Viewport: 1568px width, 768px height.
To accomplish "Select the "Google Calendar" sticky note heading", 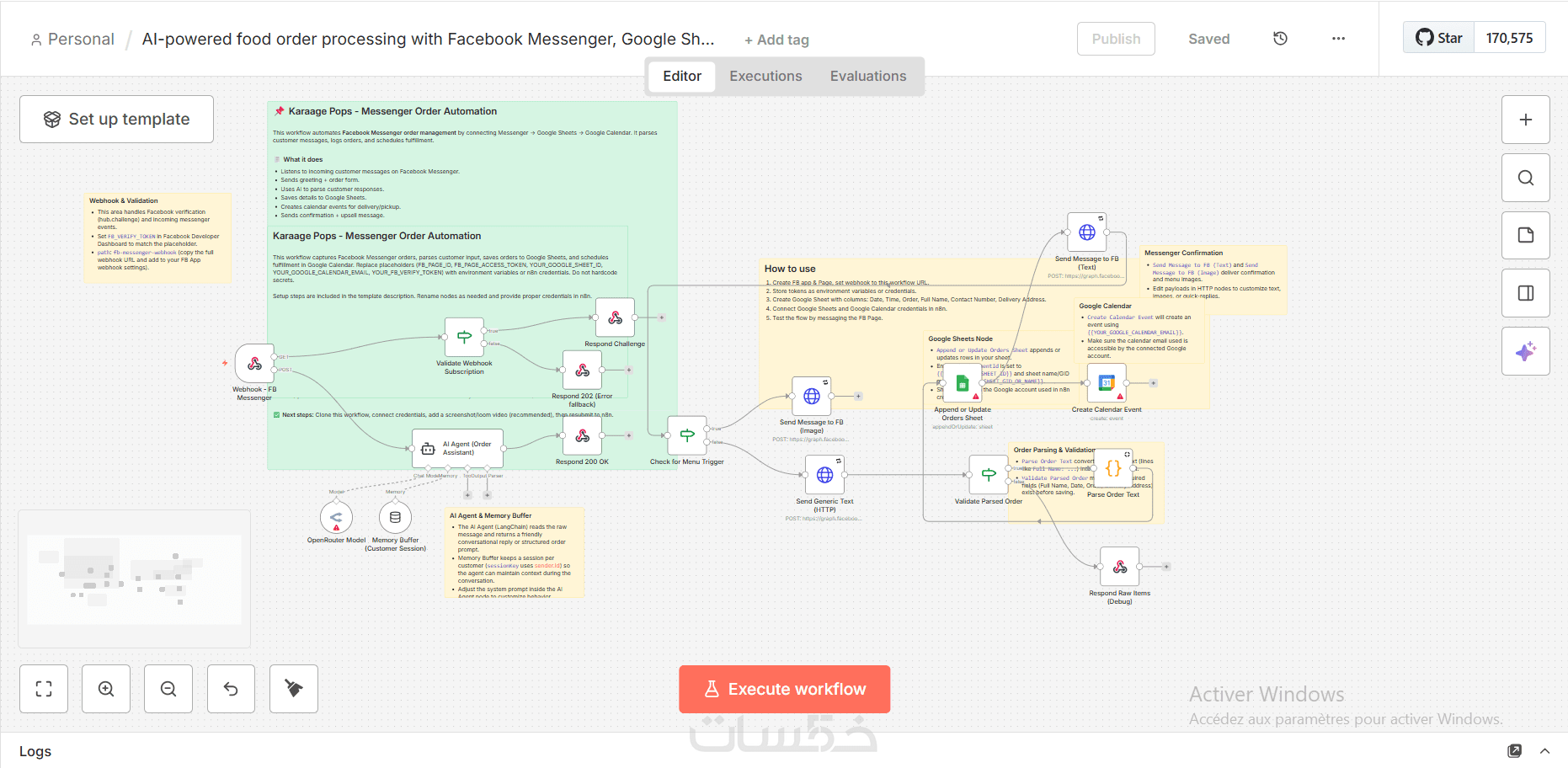I will tap(1105, 306).
